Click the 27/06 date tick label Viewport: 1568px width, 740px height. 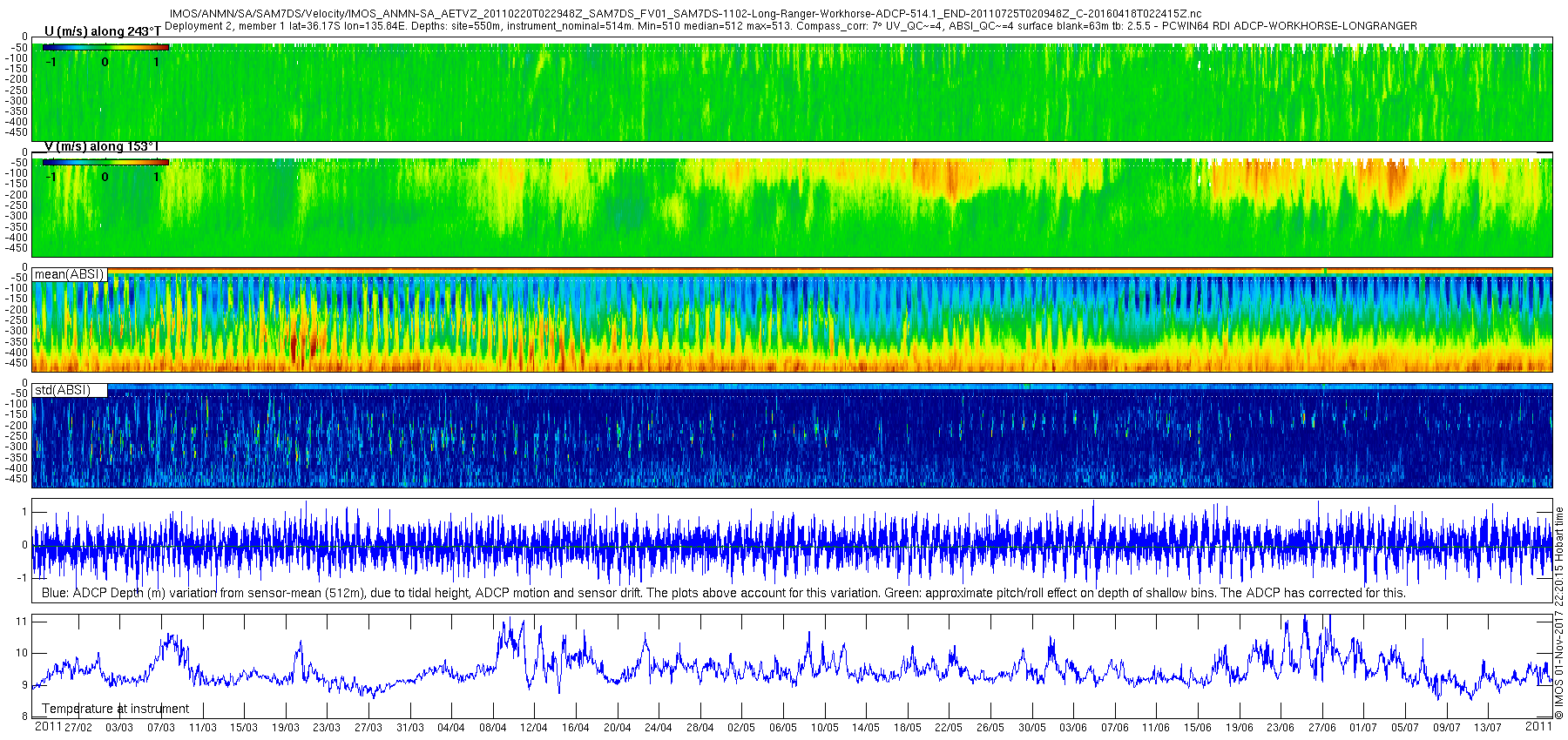coord(1321,728)
